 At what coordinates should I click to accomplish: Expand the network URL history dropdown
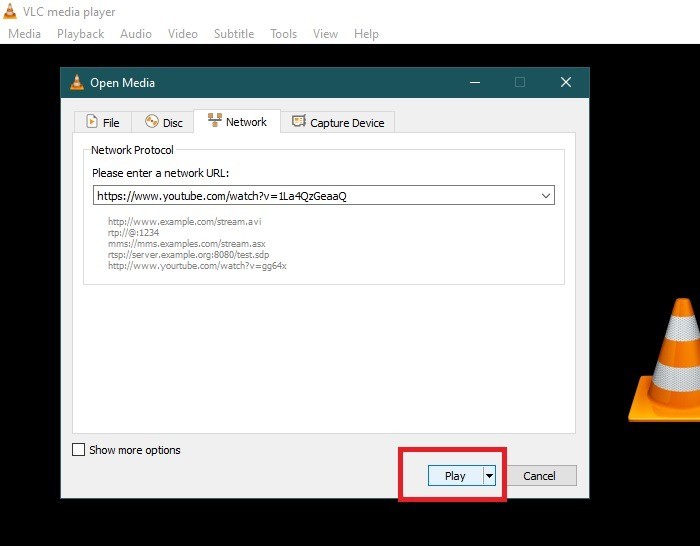click(546, 196)
